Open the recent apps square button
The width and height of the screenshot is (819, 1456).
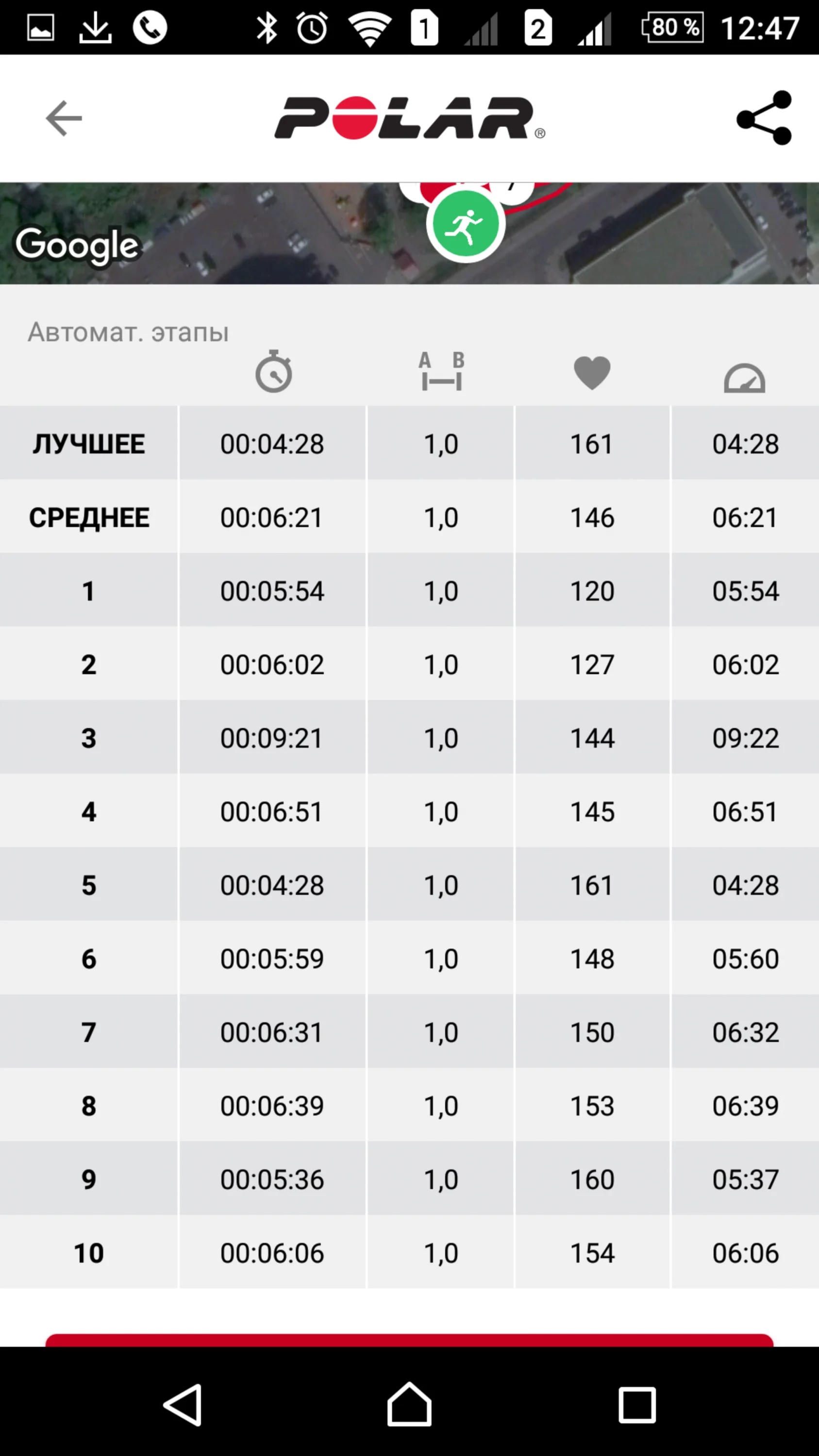(637, 1405)
